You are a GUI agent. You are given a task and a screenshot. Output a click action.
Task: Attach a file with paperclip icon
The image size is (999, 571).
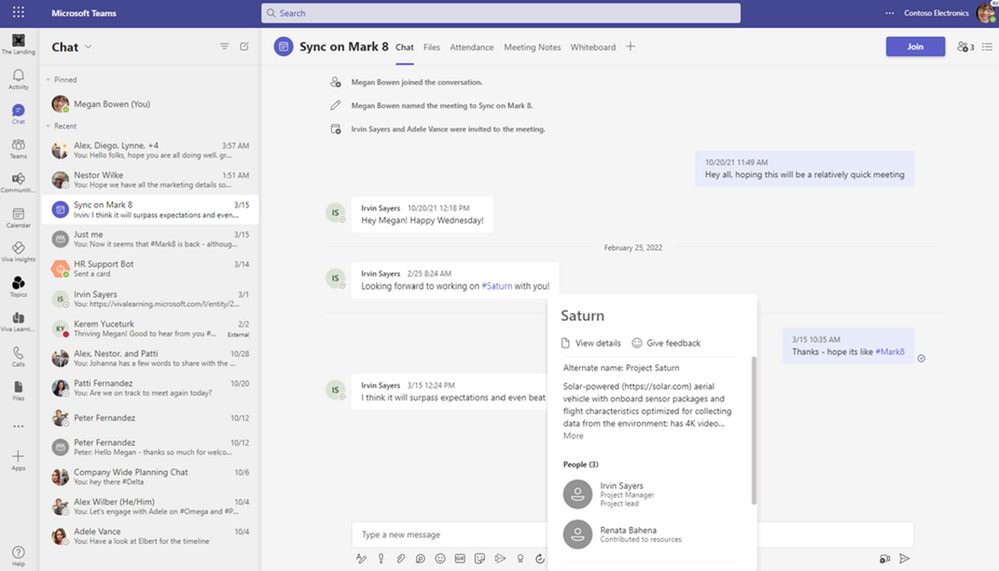[x=401, y=559]
